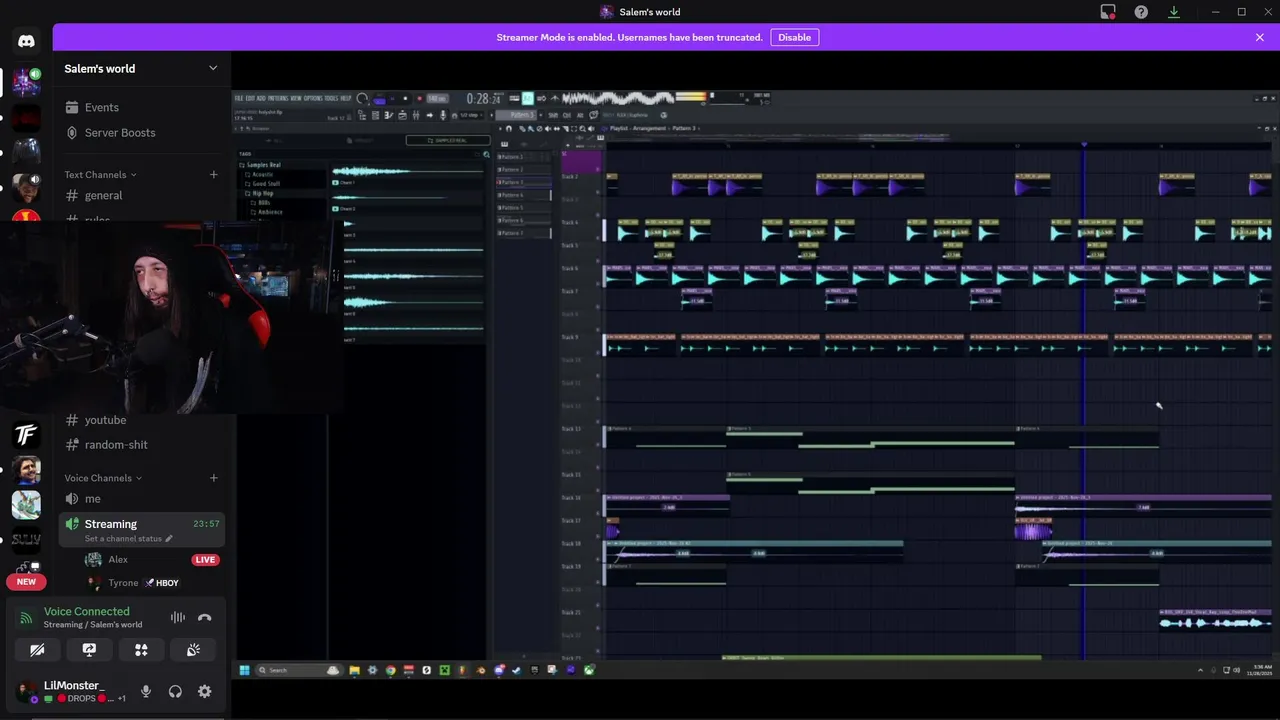The image size is (1280, 720).
Task: Open File Explorer in streamed taskbar
Action: coord(354,670)
